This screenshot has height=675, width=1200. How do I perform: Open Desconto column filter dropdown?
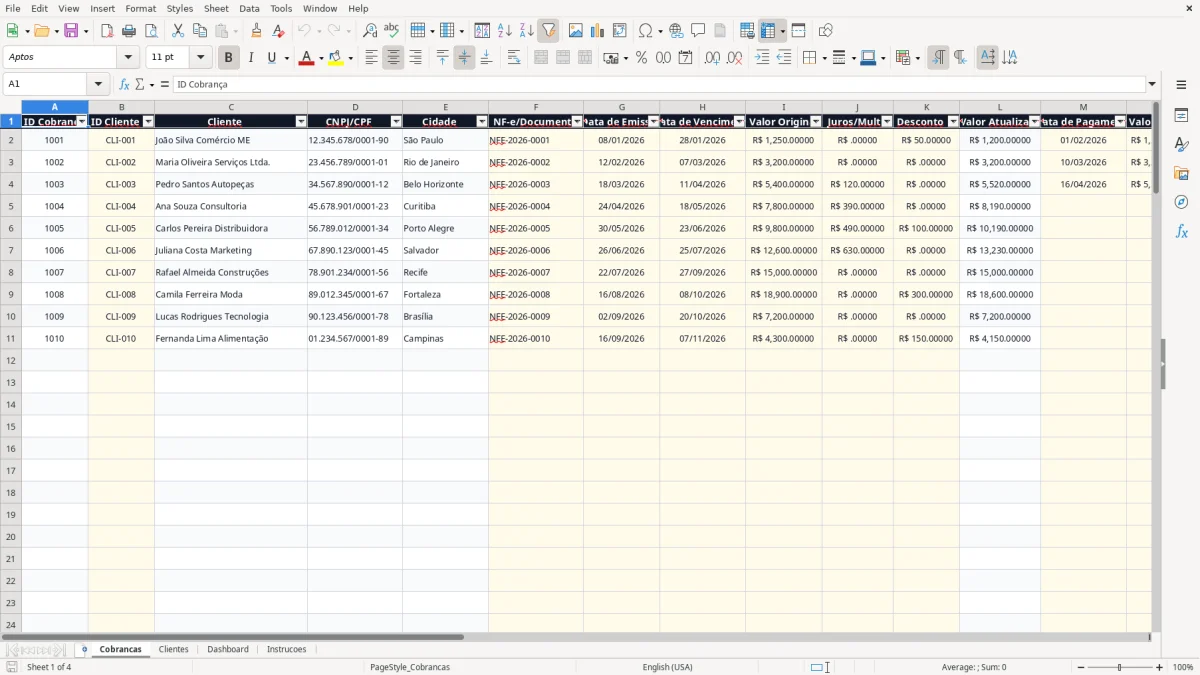click(x=953, y=122)
